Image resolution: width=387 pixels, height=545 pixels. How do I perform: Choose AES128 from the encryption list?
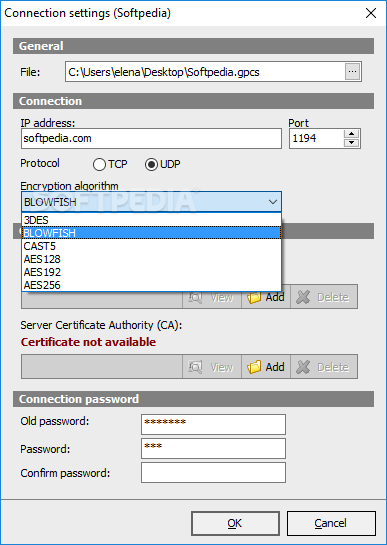tap(151, 259)
